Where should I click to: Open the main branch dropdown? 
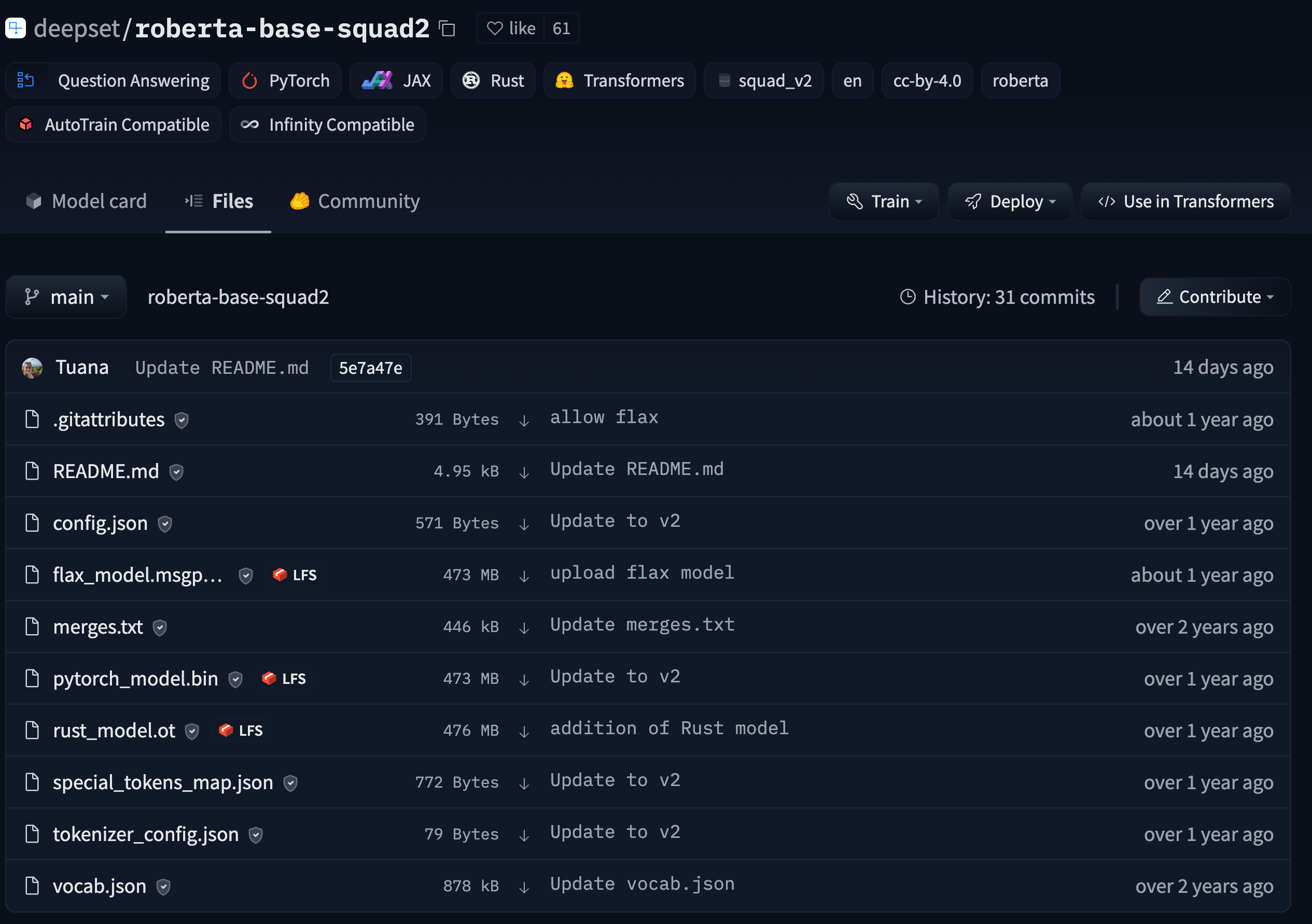click(66, 297)
